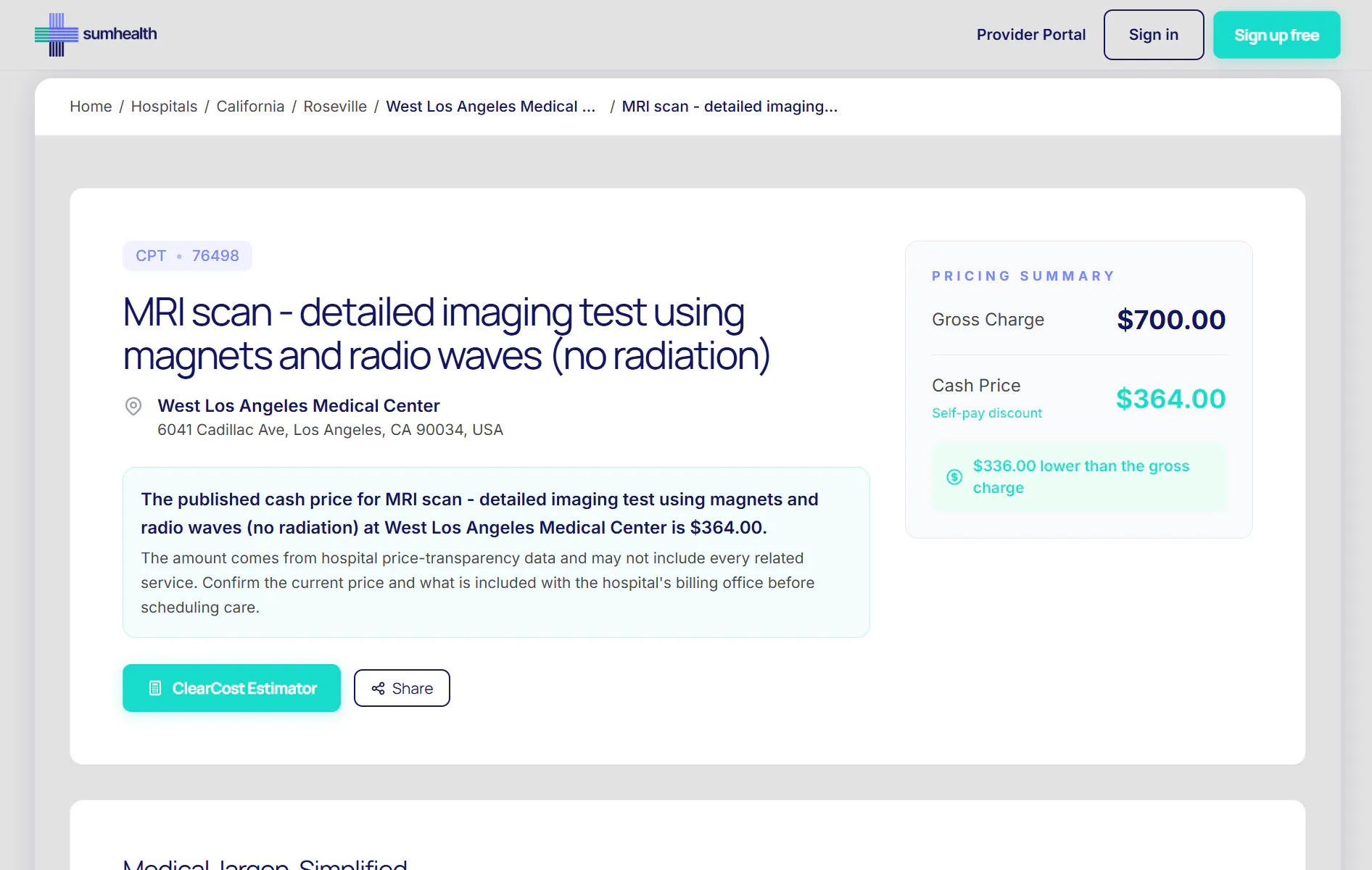Click the Self-pay discount label
Image resolution: width=1372 pixels, height=870 pixels.
[x=987, y=413]
